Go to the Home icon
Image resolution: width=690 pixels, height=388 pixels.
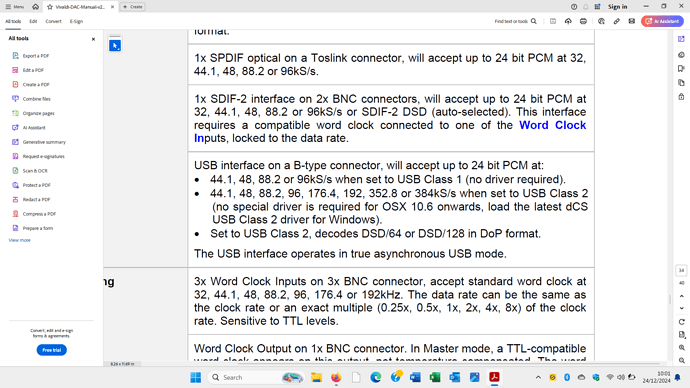point(36,7)
